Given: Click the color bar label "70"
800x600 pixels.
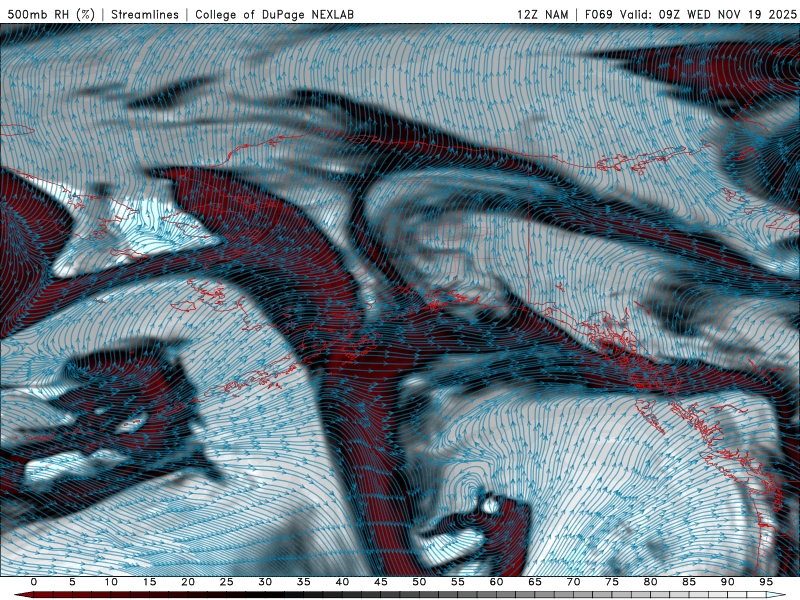Looking at the screenshot, I should pyautogui.click(x=573, y=582).
